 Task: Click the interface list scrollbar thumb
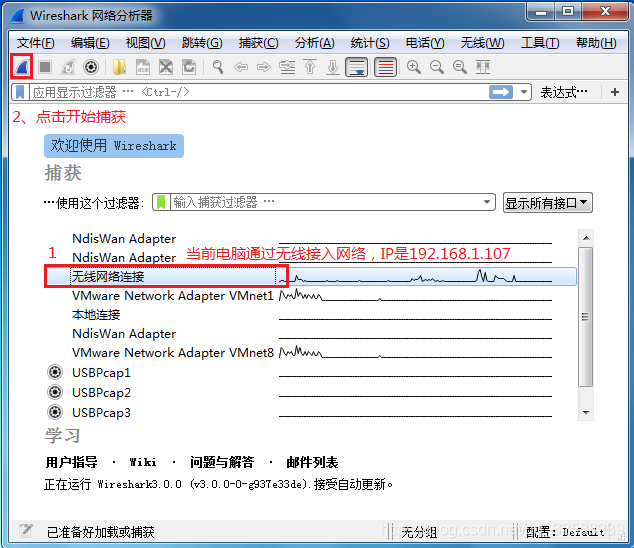pos(586,317)
